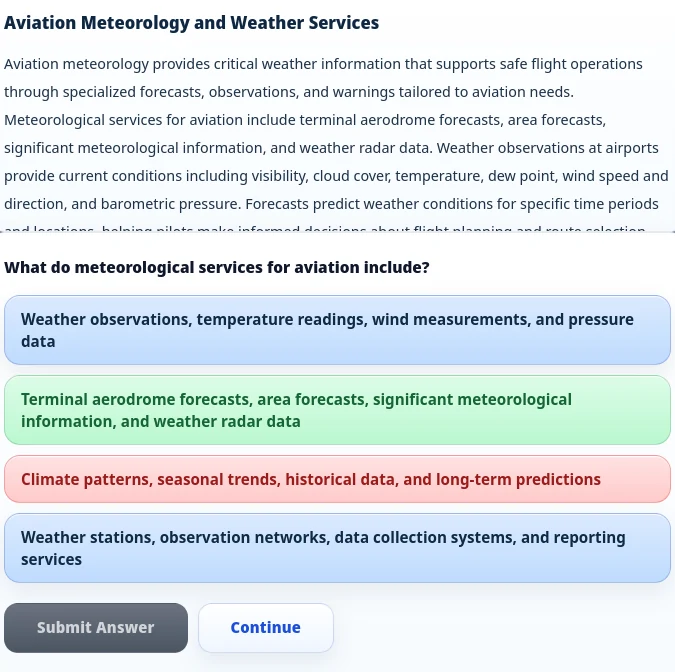Pick the red 'Climate patterns, seasonal trends' option
The height and width of the screenshot is (672, 675).
(x=338, y=479)
